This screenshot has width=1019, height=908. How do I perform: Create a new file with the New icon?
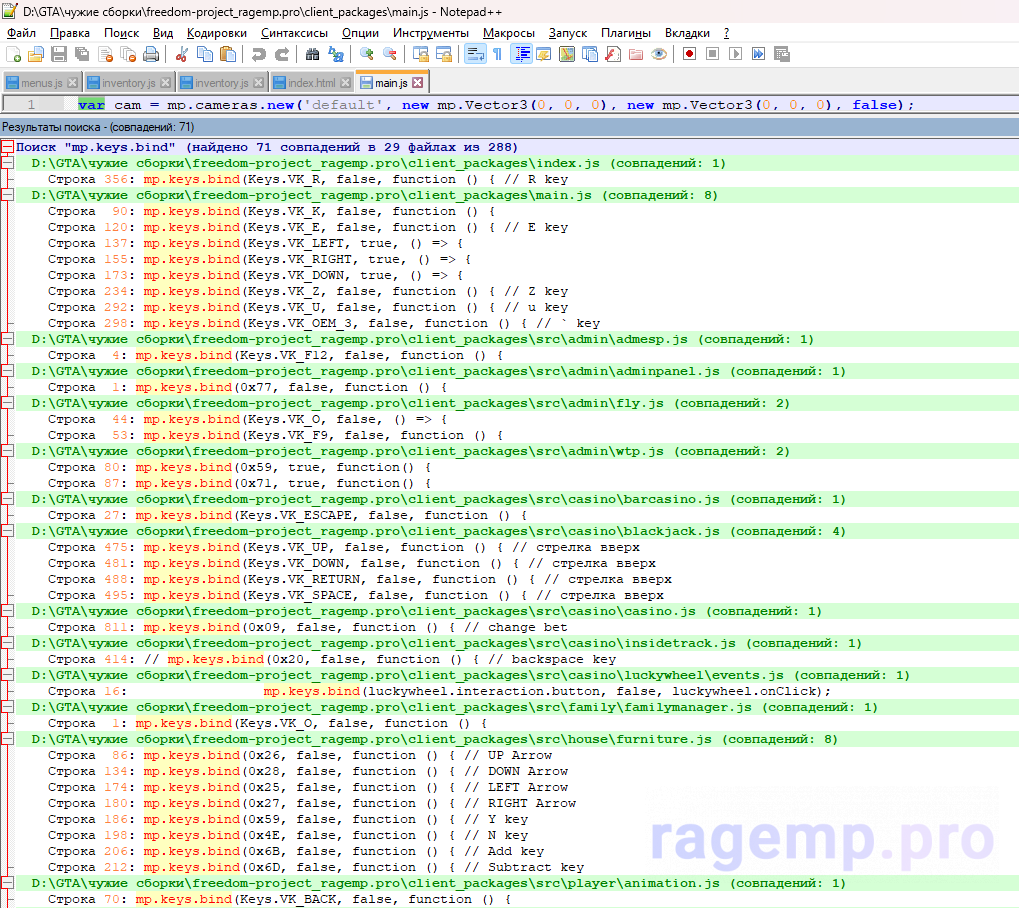13,55
